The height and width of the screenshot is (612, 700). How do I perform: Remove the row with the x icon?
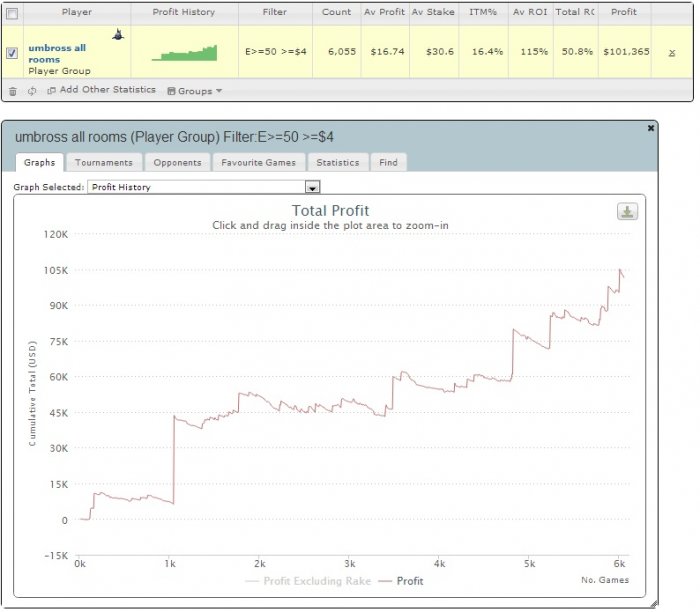pyautogui.click(x=672, y=53)
